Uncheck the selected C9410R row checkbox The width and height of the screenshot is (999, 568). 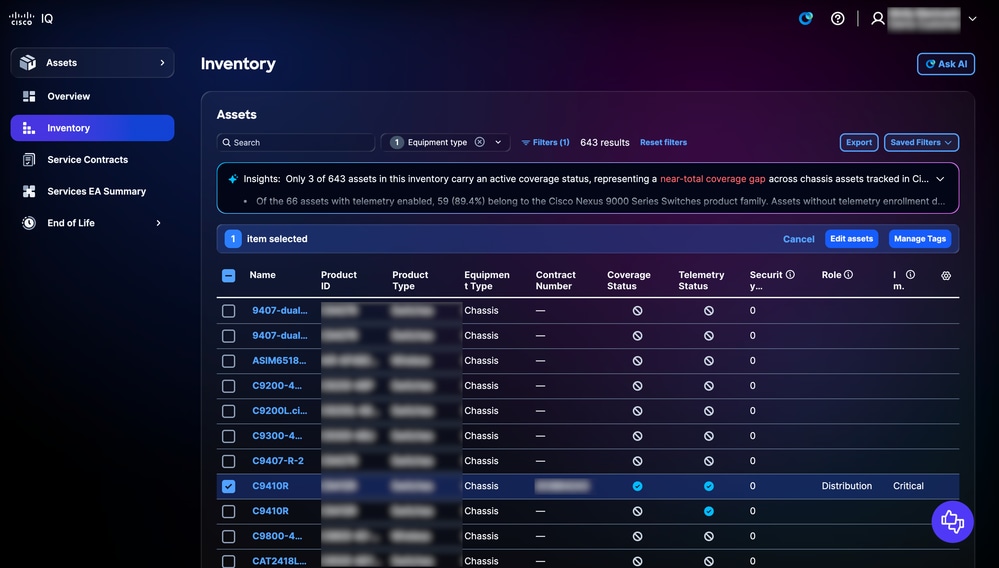pyautogui.click(x=228, y=486)
